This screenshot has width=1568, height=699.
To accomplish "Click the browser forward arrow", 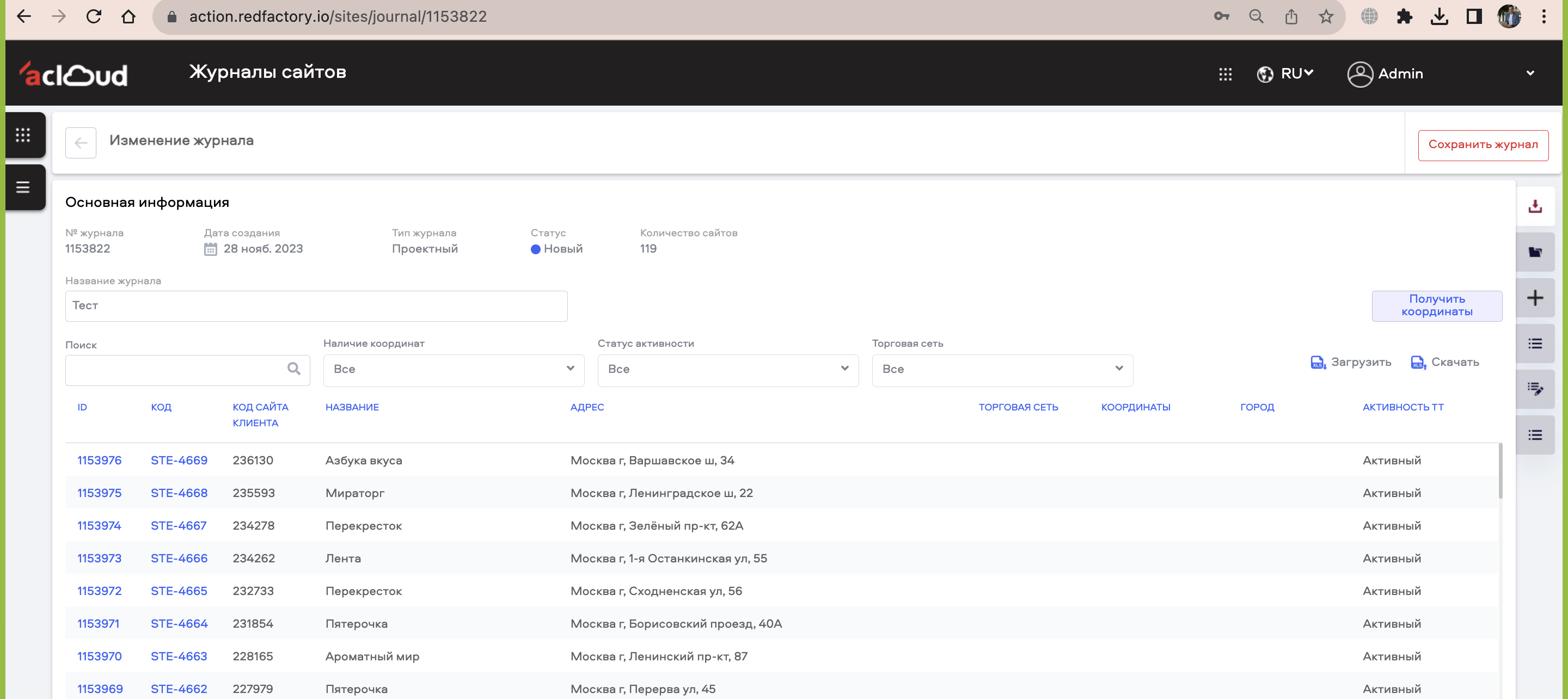I will [x=58, y=16].
